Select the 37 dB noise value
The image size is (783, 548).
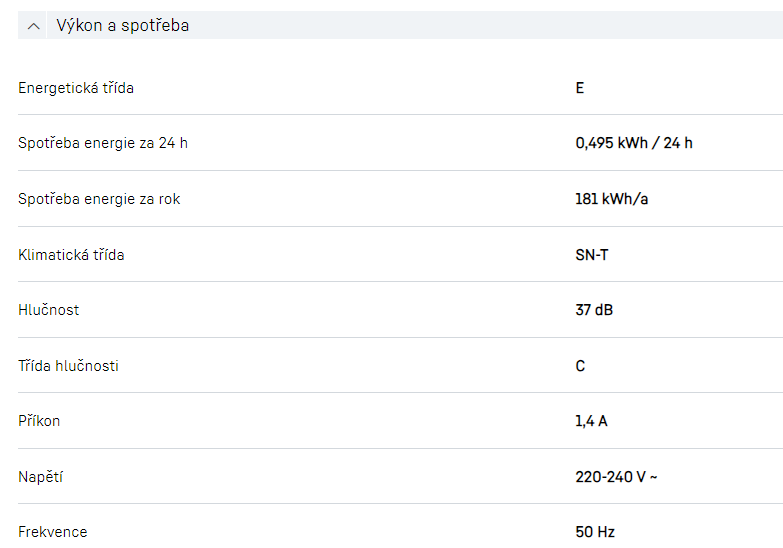[594, 310]
